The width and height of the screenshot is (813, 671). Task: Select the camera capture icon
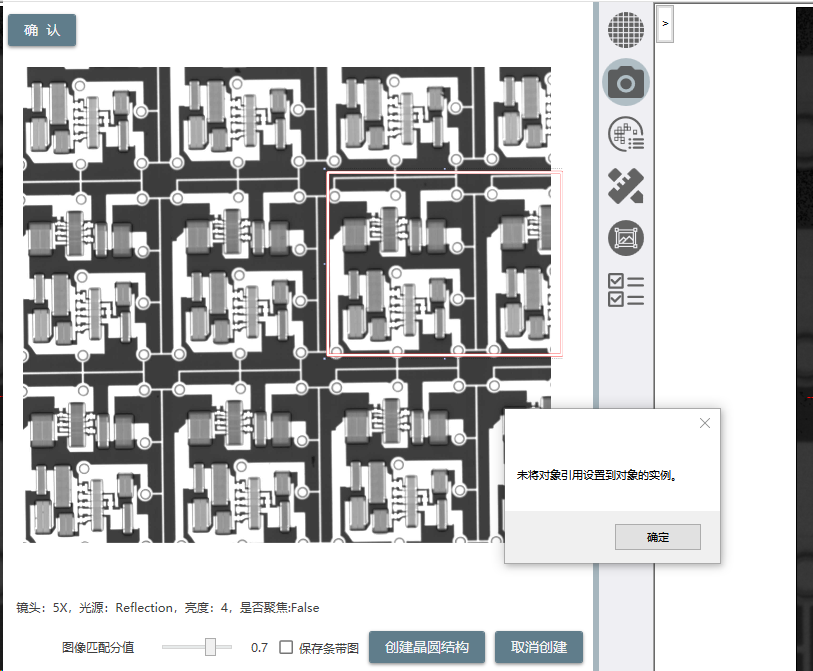[626, 82]
